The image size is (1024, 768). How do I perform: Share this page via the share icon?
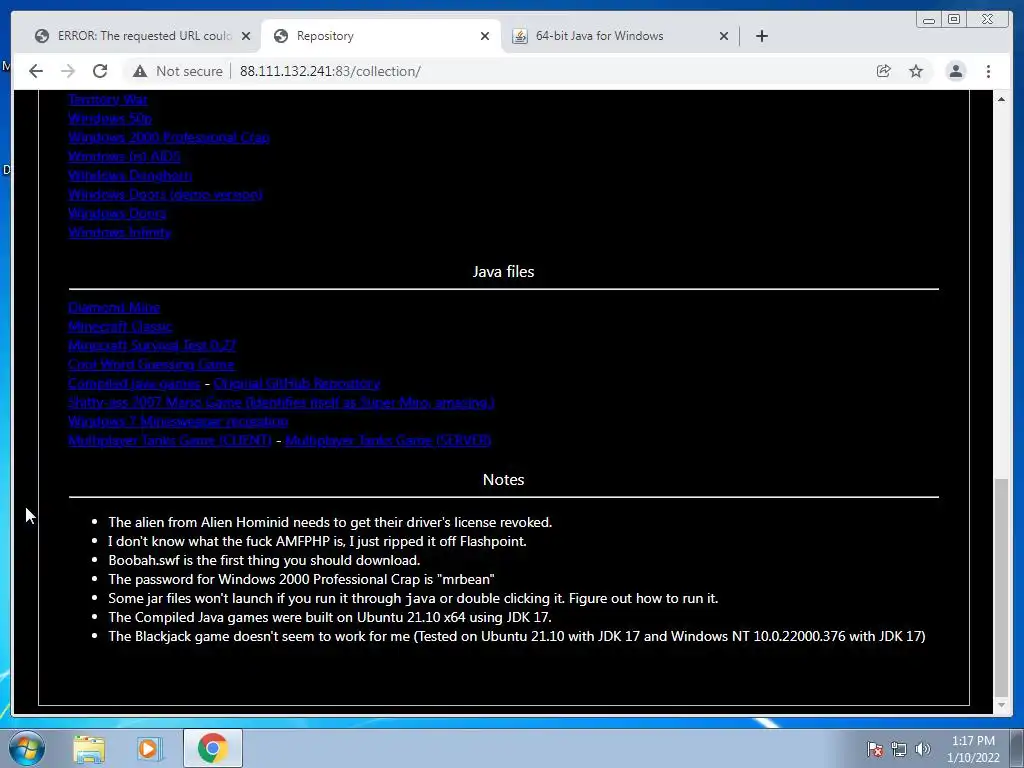pyautogui.click(x=884, y=71)
